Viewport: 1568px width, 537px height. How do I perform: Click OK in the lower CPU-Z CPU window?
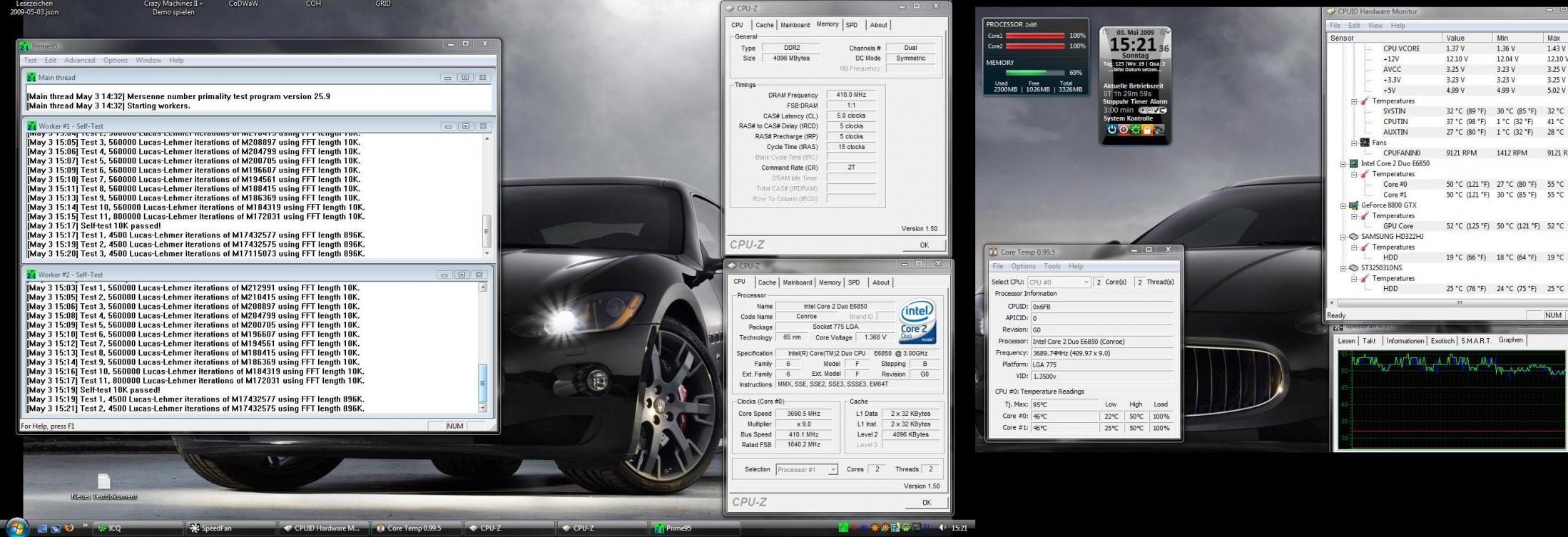926,502
